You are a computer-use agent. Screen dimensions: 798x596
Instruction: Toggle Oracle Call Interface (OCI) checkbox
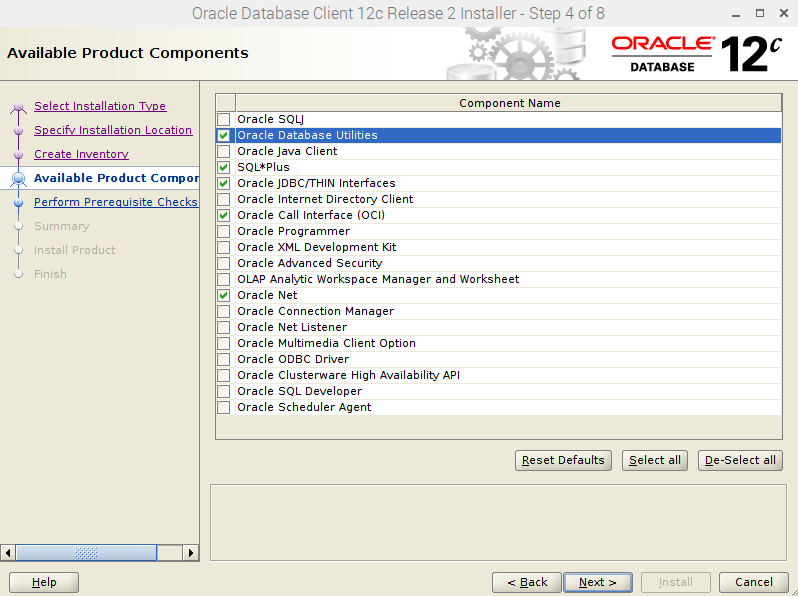[223, 215]
